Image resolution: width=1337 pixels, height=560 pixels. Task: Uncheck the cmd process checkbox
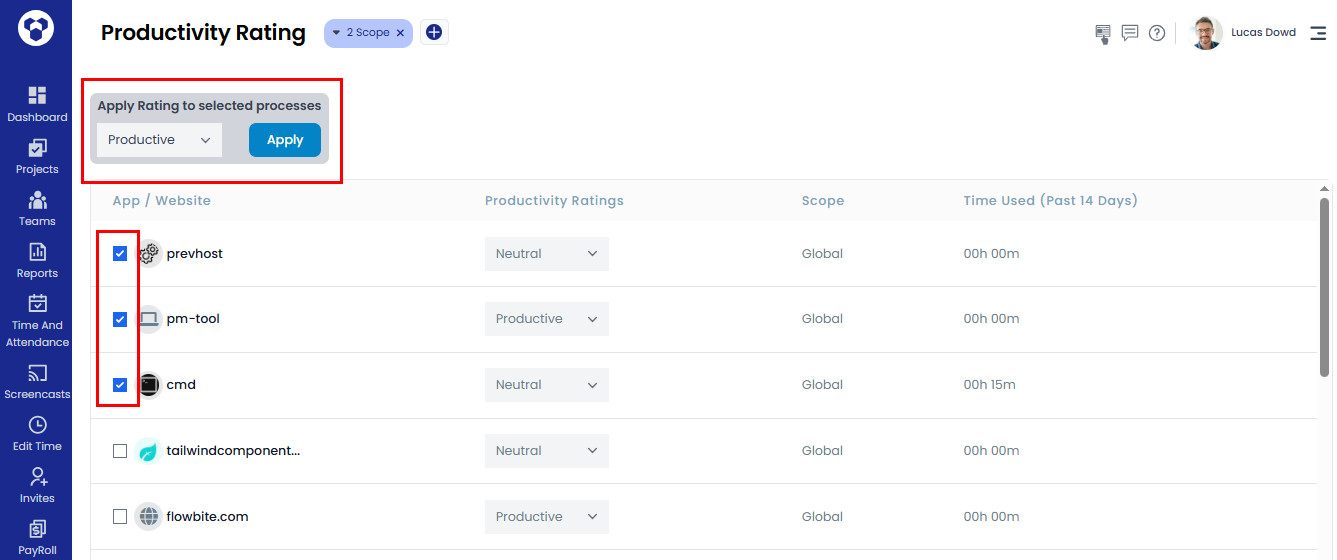tap(120, 385)
